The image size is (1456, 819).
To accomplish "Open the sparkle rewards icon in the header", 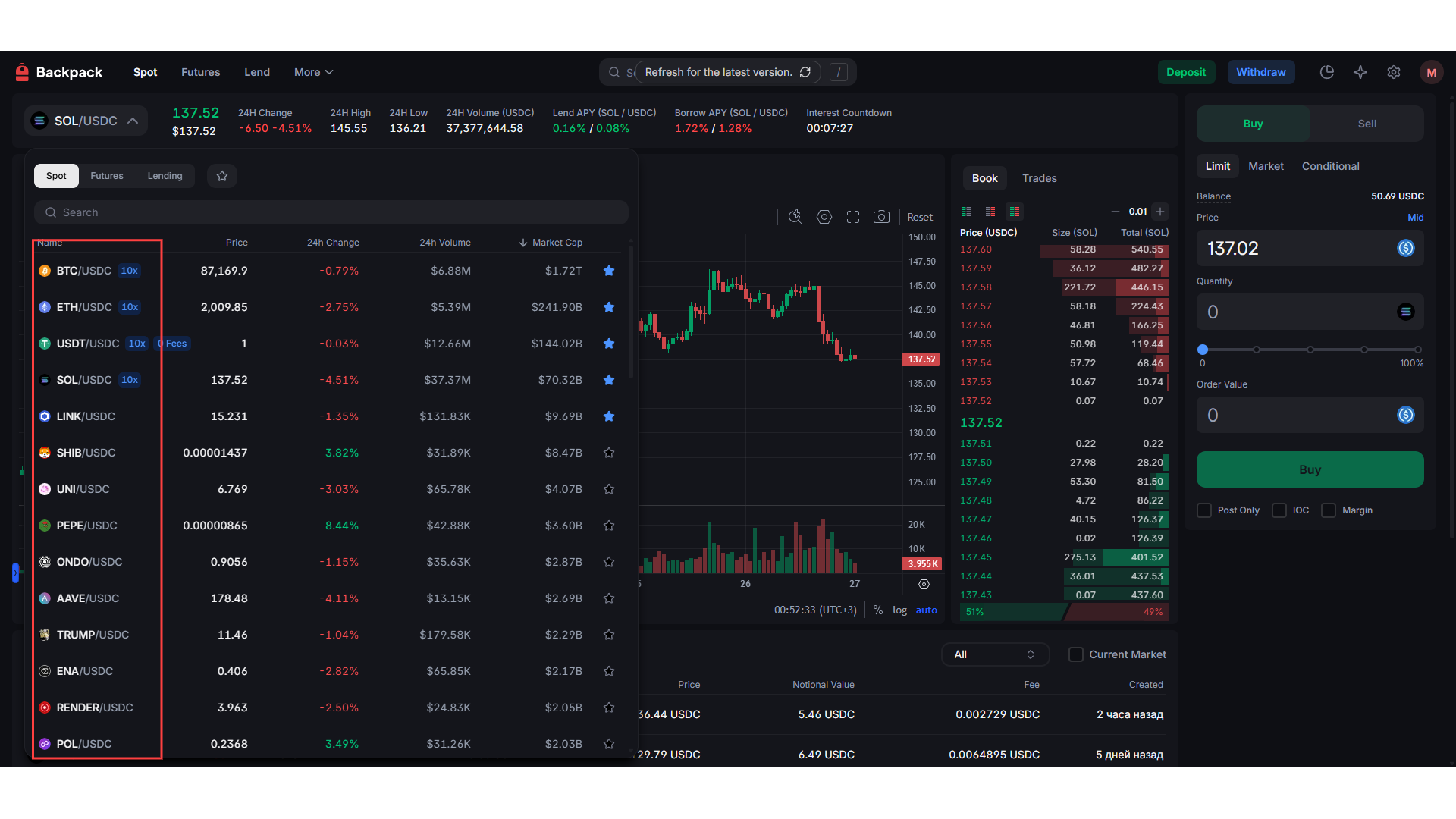I will coord(1360,72).
